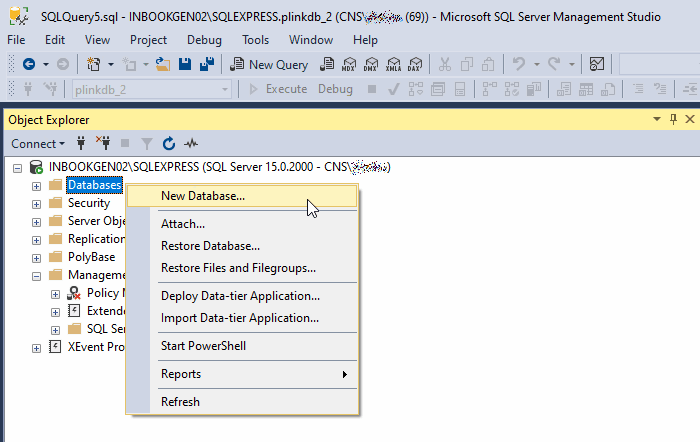Expand the PolyBase folder

point(36,258)
